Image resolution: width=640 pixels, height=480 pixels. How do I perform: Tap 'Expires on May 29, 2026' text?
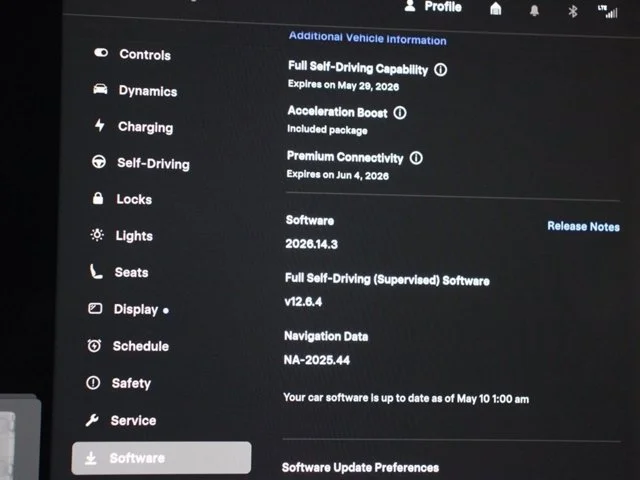[x=343, y=85]
